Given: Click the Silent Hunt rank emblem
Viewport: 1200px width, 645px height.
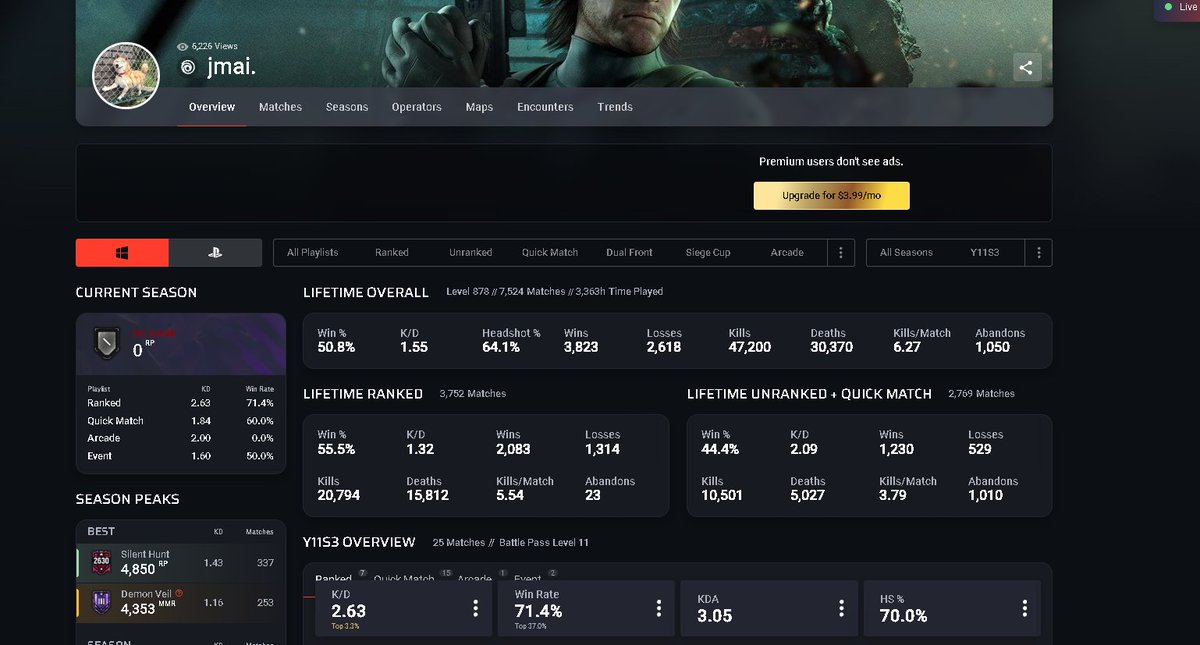Looking at the screenshot, I should [x=101, y=562].
